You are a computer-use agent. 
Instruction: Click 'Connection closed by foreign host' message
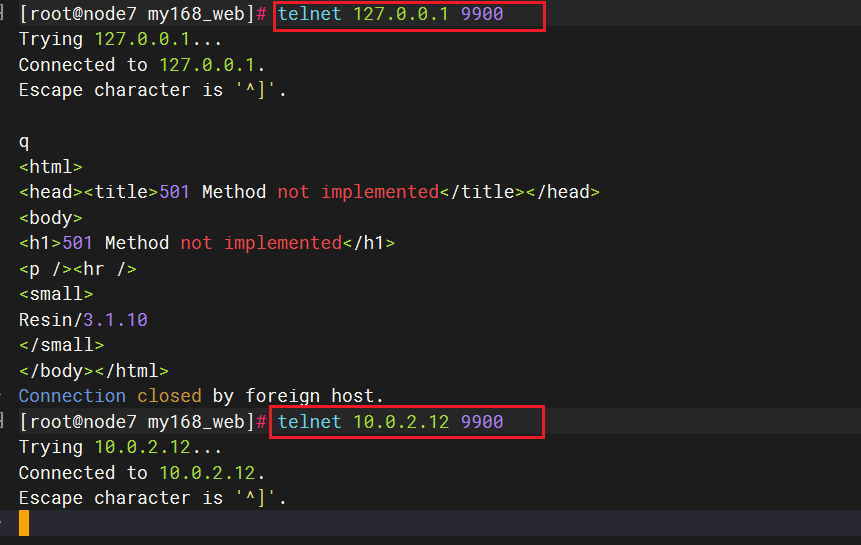[x=201, y=396]
